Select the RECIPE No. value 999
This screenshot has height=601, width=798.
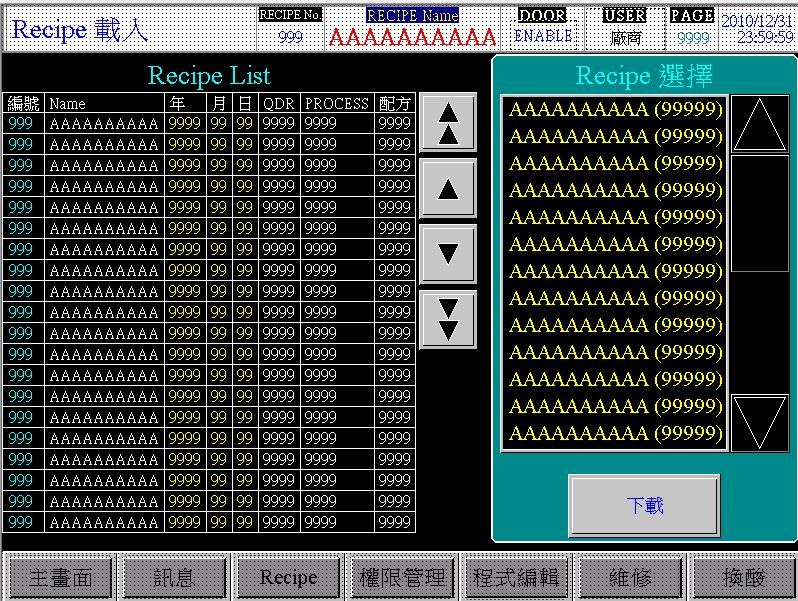[x=291, y=37]
